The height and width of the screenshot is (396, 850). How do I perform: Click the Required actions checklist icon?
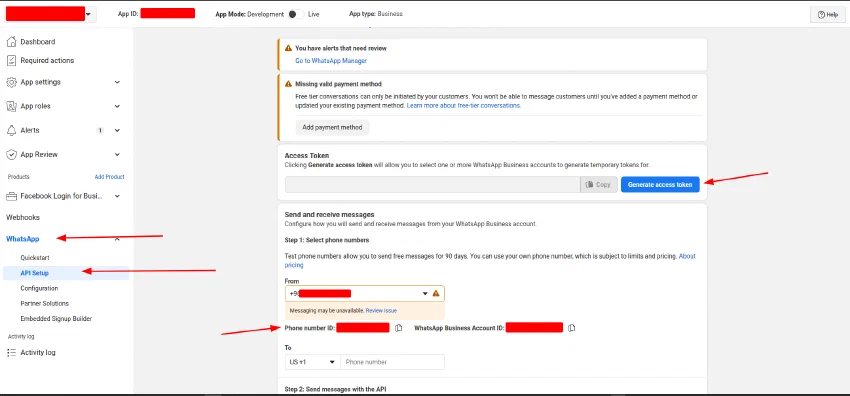pos(11,60)
